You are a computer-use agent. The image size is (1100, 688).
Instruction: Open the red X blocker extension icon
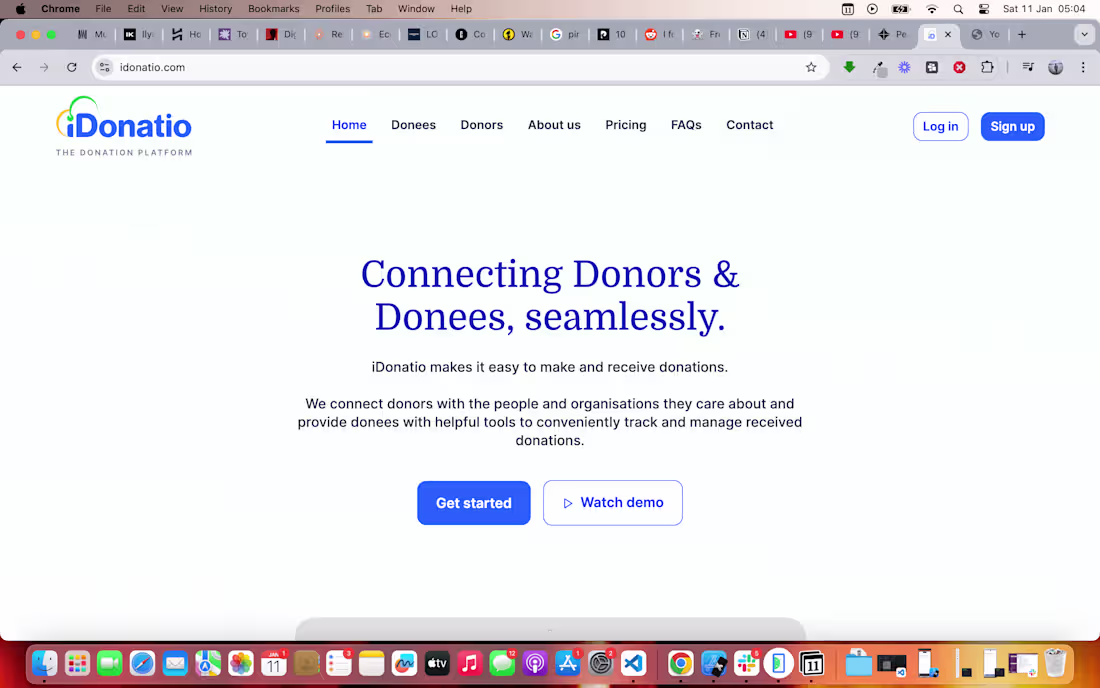(959, 67)
